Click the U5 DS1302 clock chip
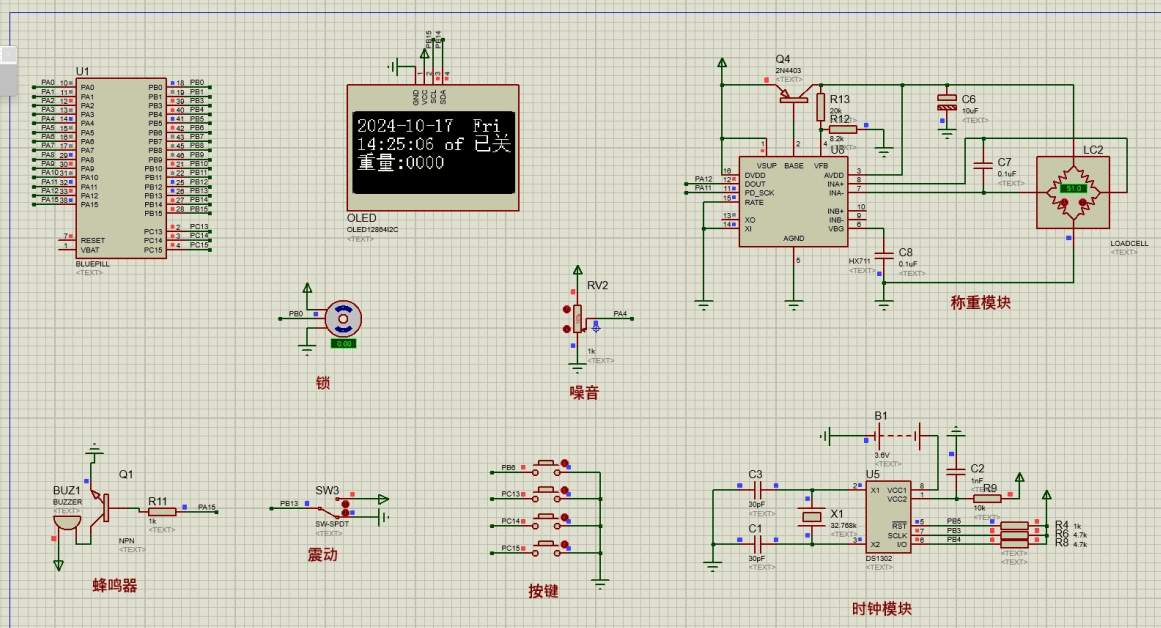The width and height of the screenshot is (1161, 628). tap(886, 517)
